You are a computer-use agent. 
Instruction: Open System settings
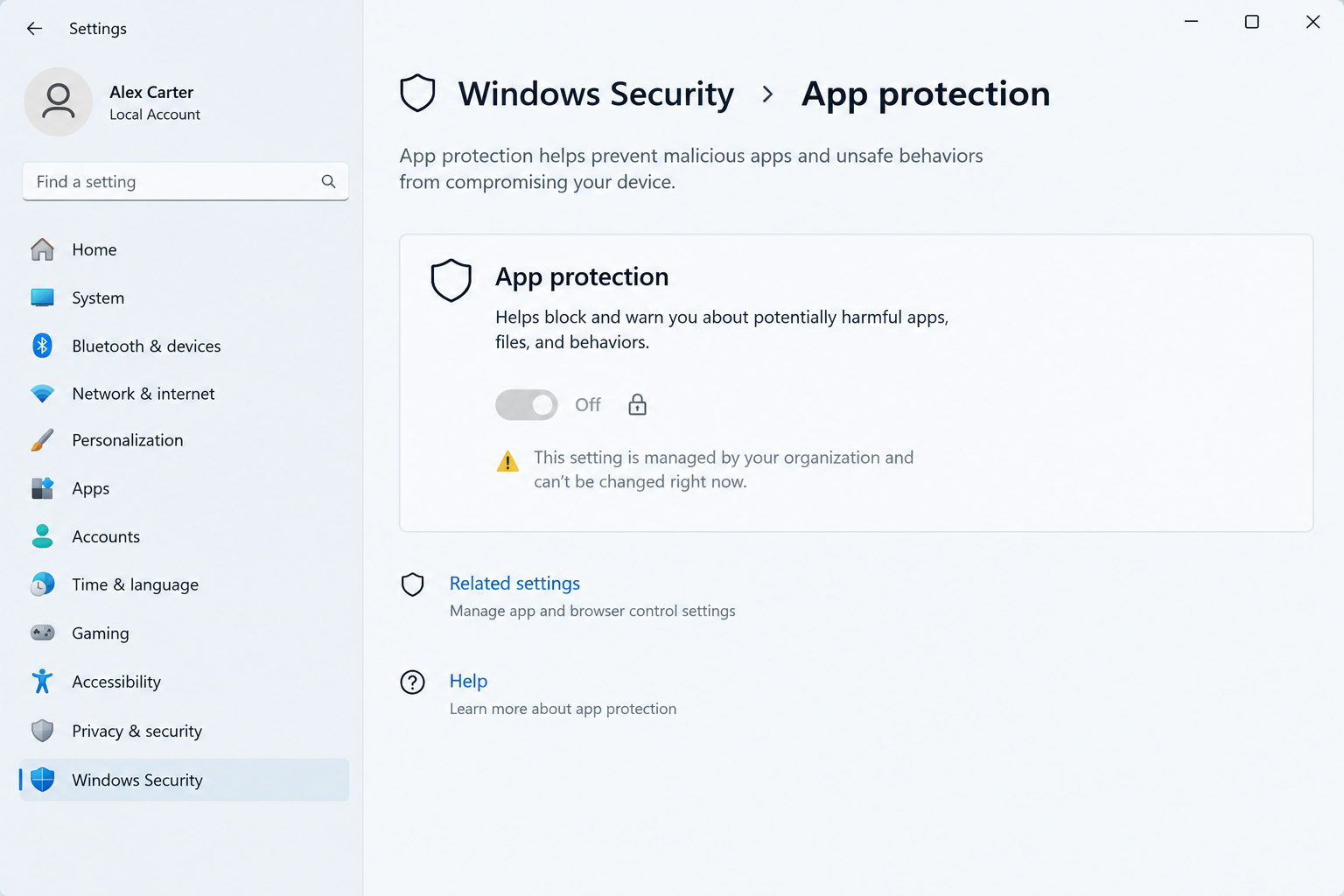(185, 297)
